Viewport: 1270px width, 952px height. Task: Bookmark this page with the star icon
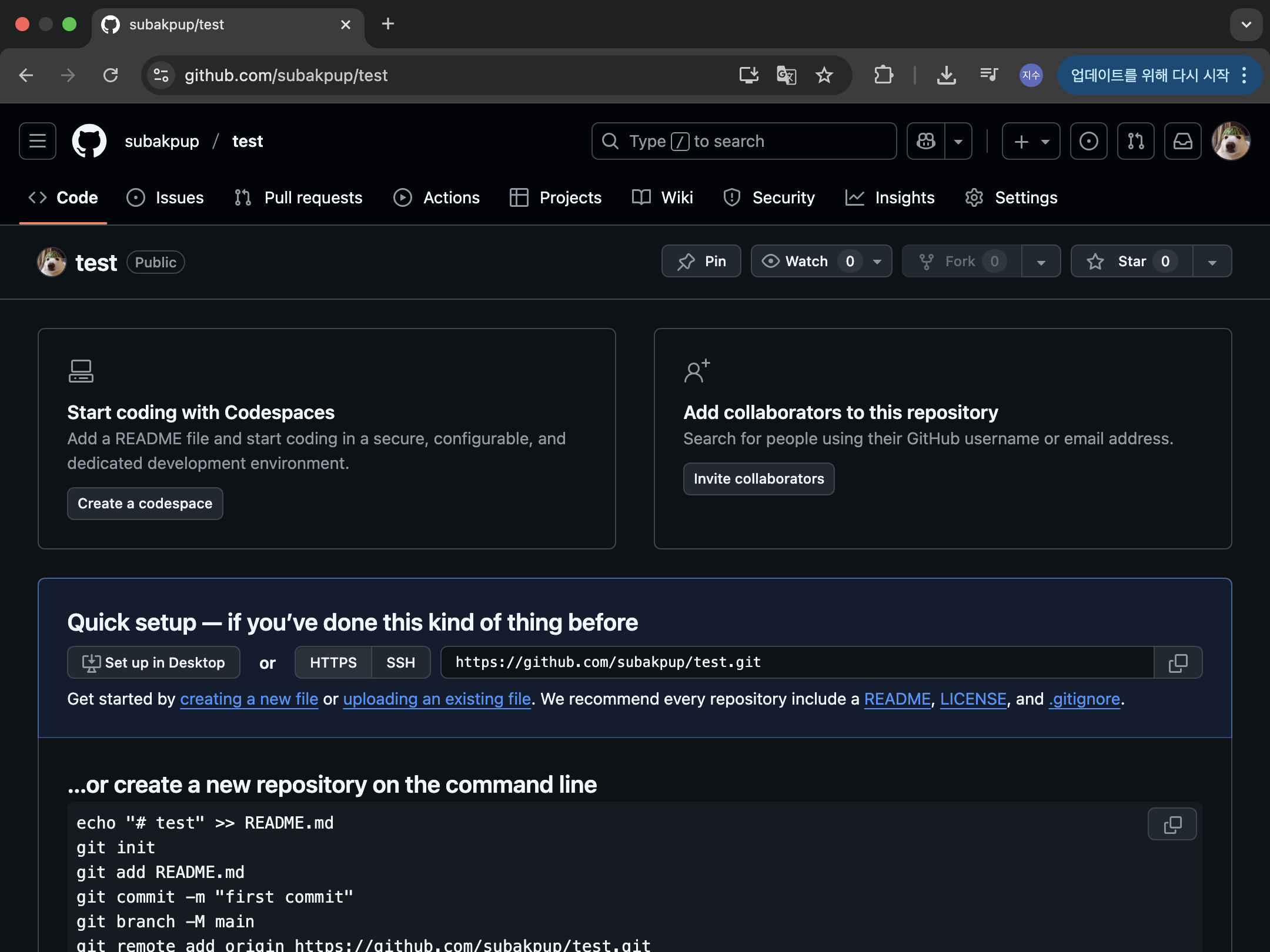coord(824,75)
